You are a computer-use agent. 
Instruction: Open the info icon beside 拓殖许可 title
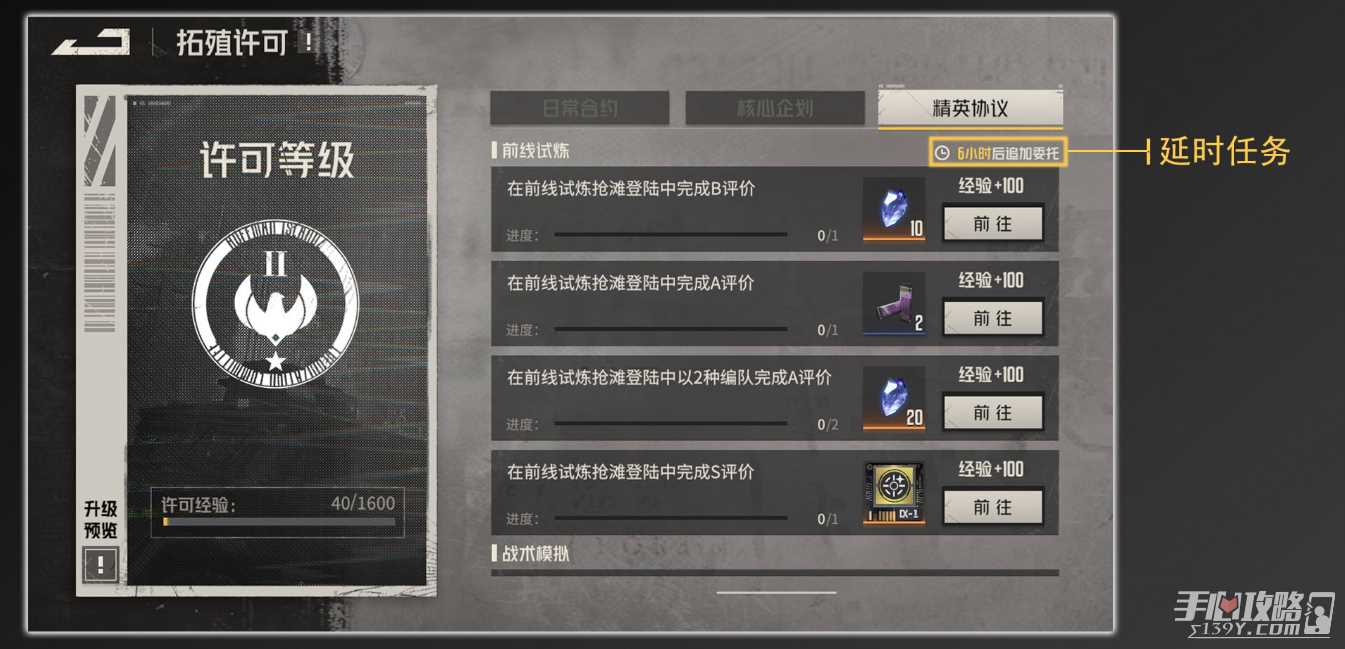point(308,42)
